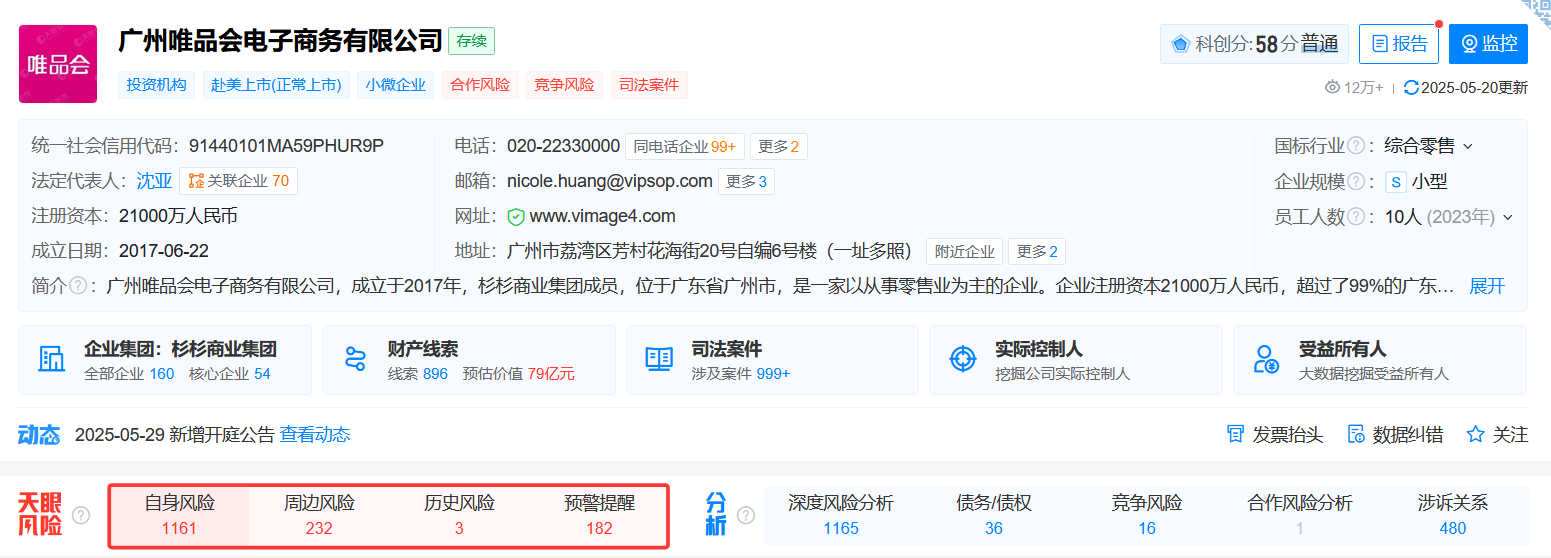Viewport: 1551px width, 558px height.
Task: Open the 财产线索 card
Action: point(469,360)
